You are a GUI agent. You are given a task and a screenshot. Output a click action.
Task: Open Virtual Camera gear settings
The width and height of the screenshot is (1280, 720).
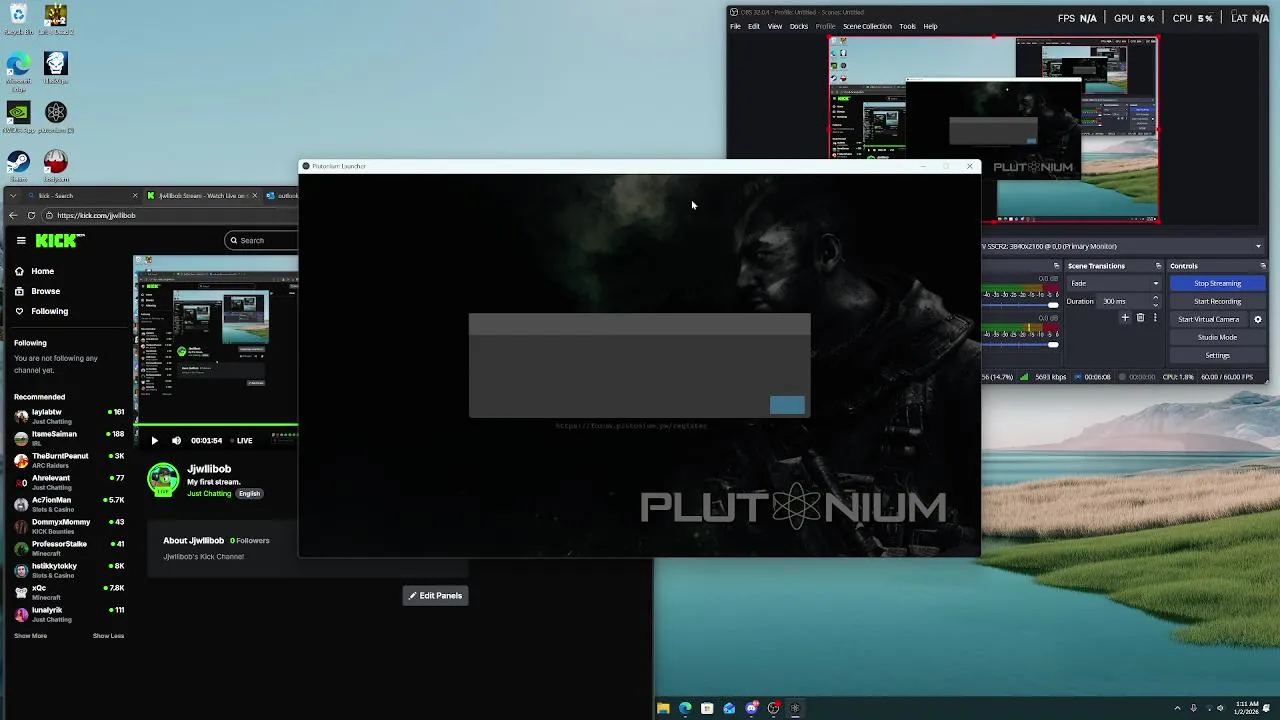(x=1258, y=319)
